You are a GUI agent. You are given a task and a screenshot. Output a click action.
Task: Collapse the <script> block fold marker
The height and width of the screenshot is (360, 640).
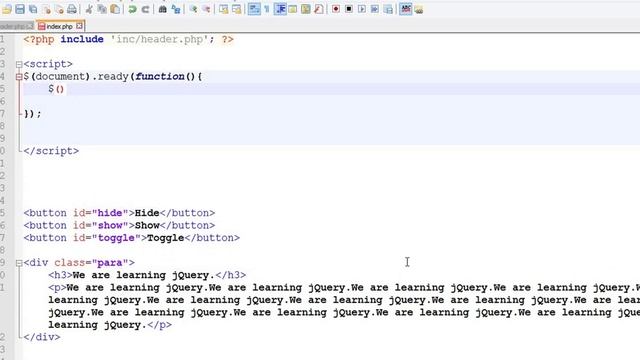tap(19, 64)
